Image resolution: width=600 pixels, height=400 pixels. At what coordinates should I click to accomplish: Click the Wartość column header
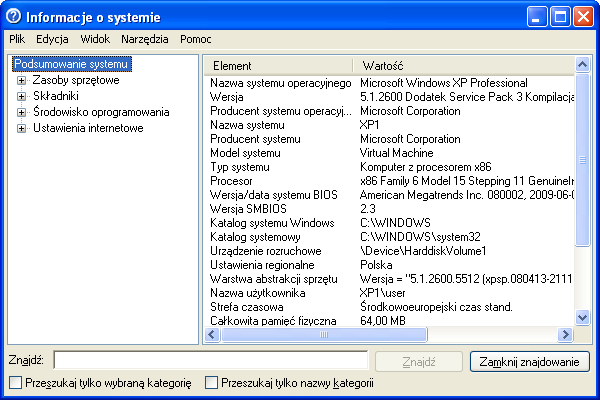(463, 66)
